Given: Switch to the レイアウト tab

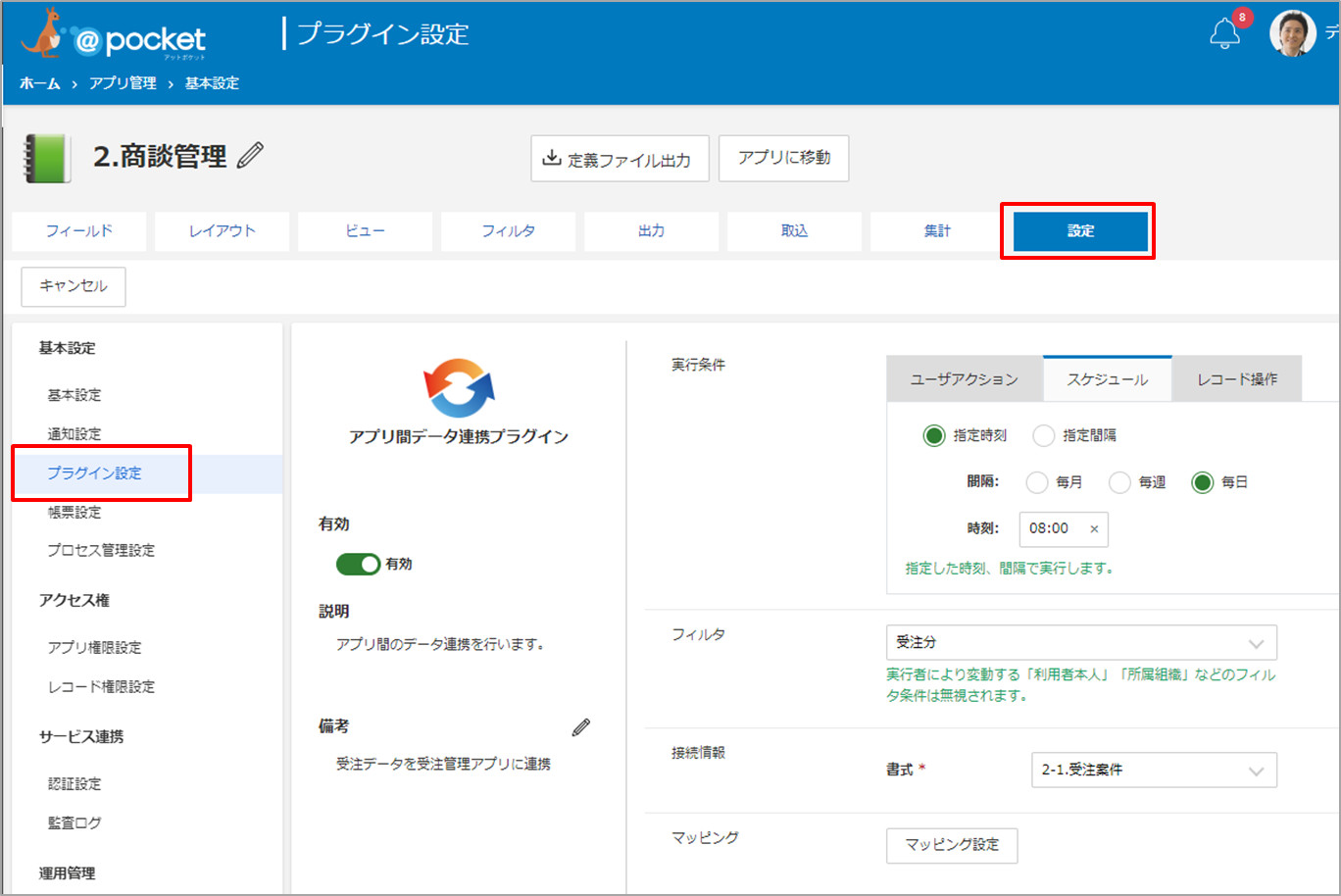Looking at the screenshot, I should click(223, 231).
